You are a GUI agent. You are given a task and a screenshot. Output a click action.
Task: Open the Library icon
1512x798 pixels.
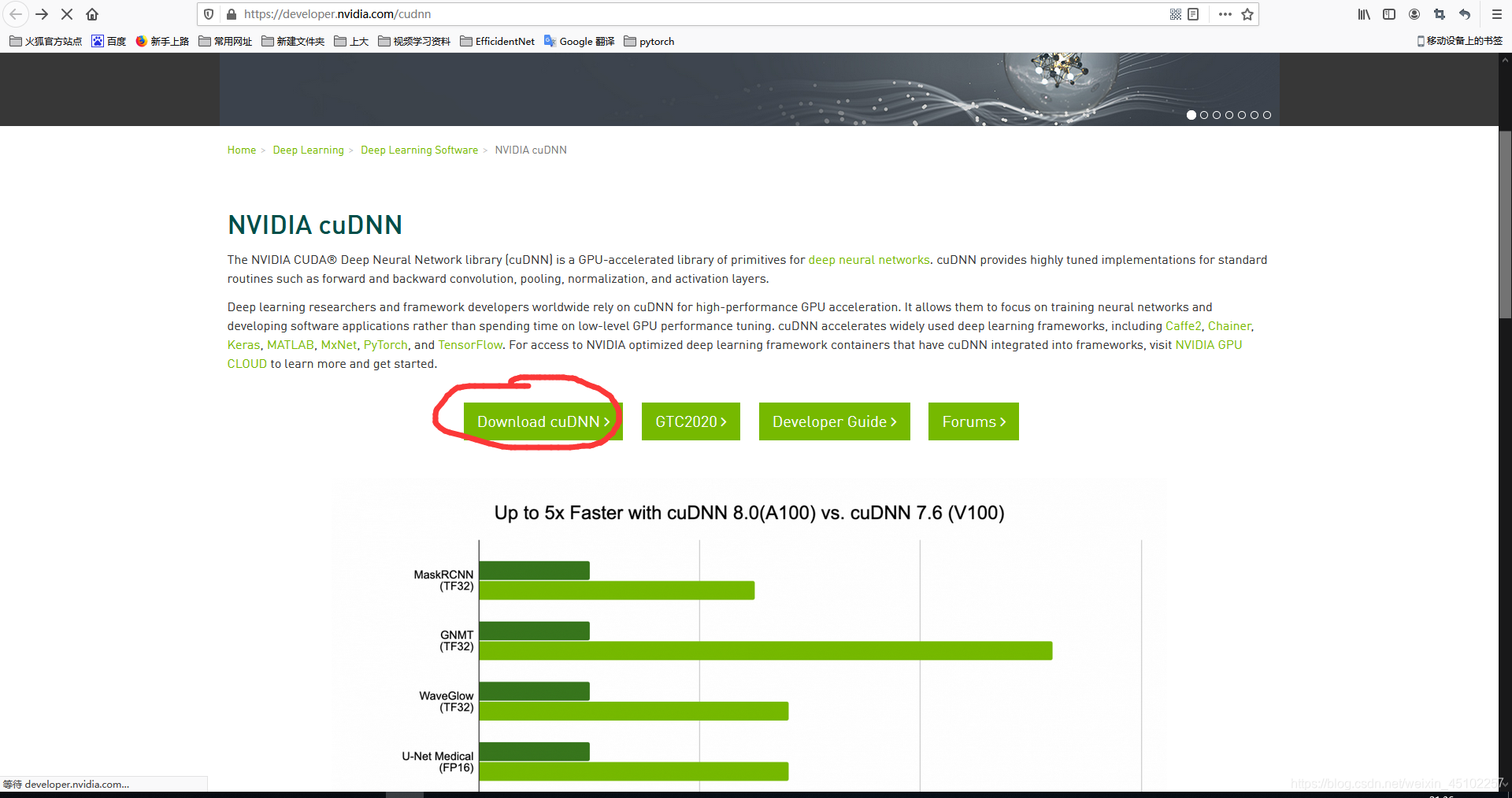(1364, 14)
